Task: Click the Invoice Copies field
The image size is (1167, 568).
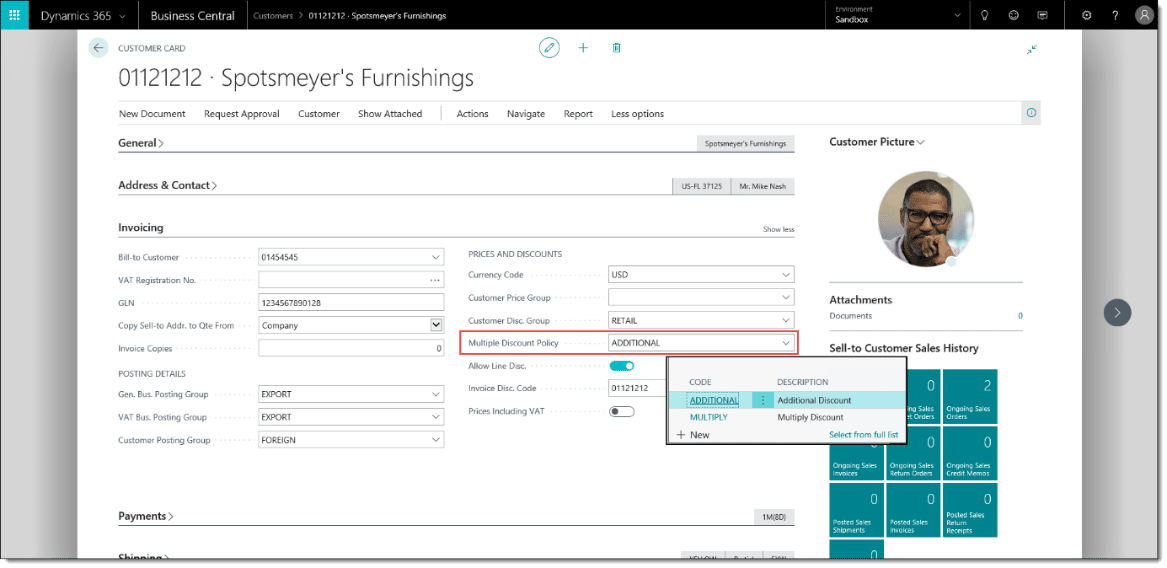Action: pyautogui.click(x=351, y=348)
